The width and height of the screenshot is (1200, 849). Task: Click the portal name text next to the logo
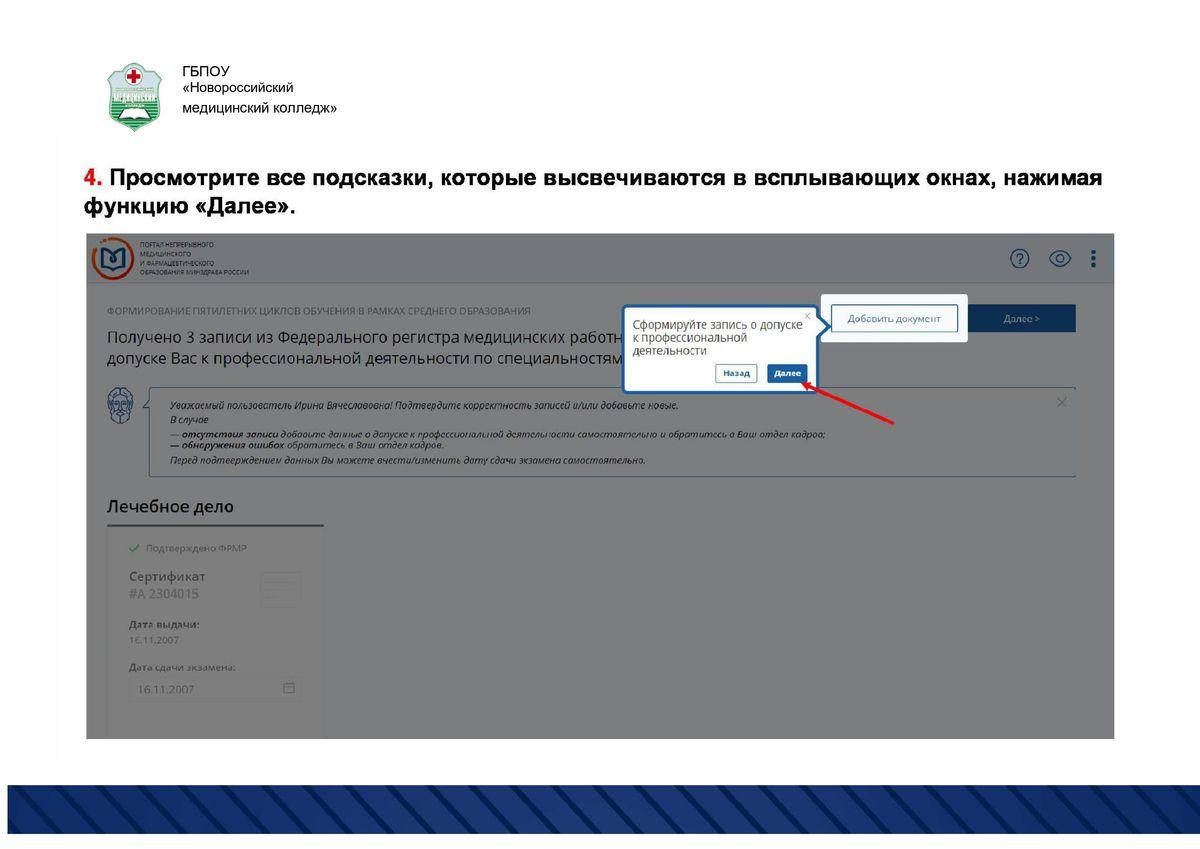(193, 259)
